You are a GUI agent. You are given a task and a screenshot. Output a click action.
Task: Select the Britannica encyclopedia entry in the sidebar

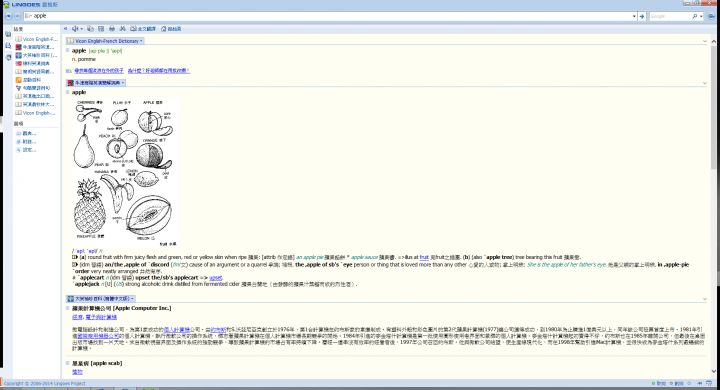point(36,55)
